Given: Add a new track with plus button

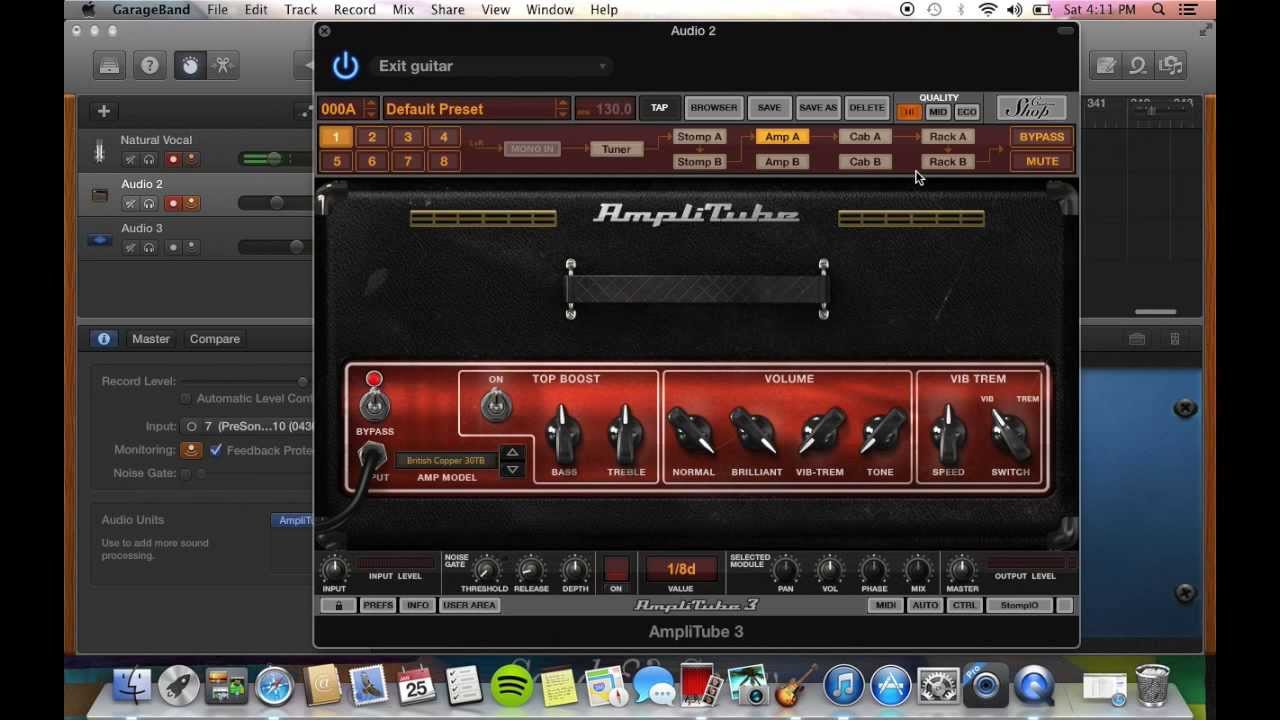Looking at the screenshot, I should (104, 111).
